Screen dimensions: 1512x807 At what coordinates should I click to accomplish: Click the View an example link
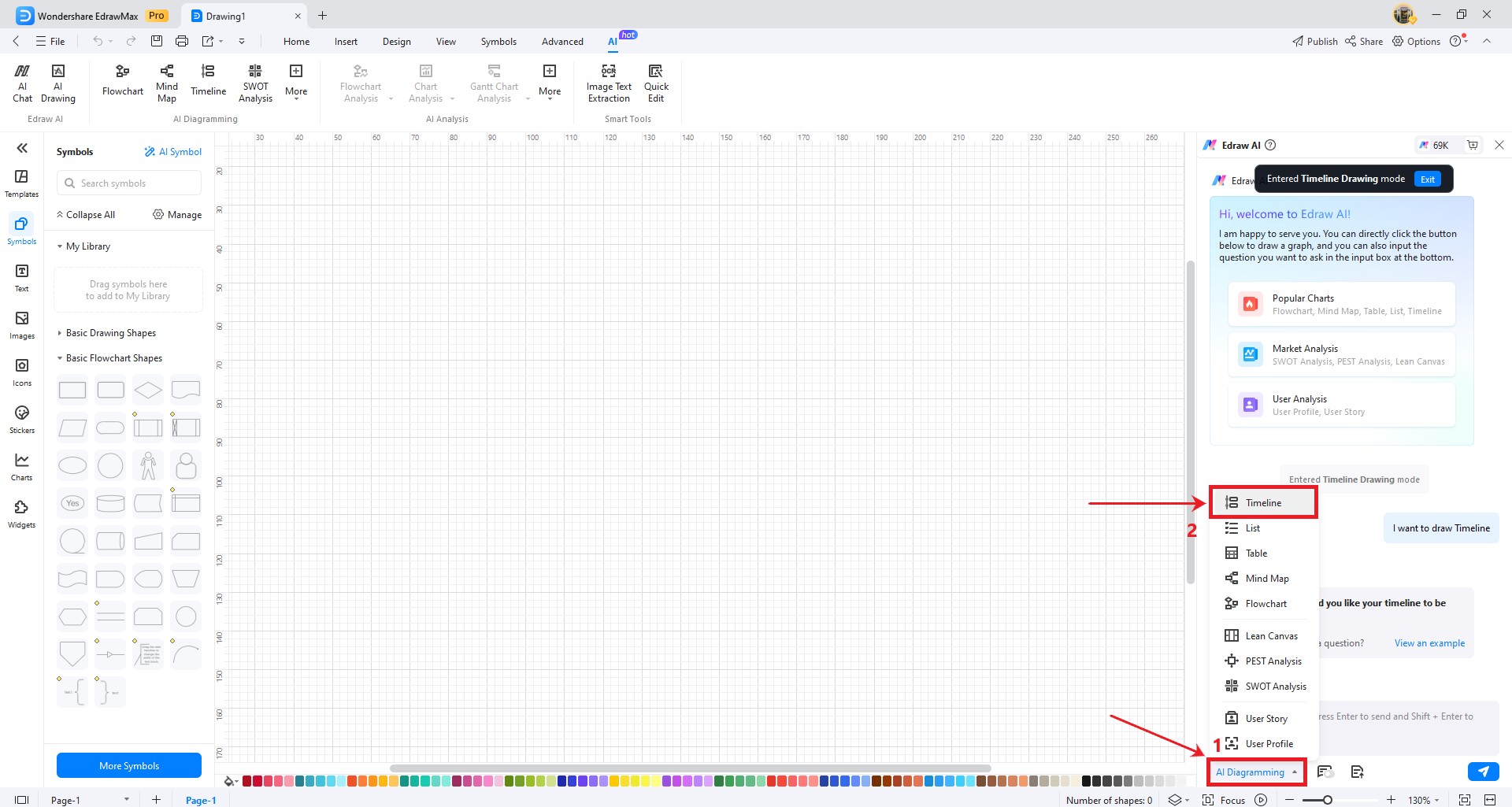(x=1429, y=643)
